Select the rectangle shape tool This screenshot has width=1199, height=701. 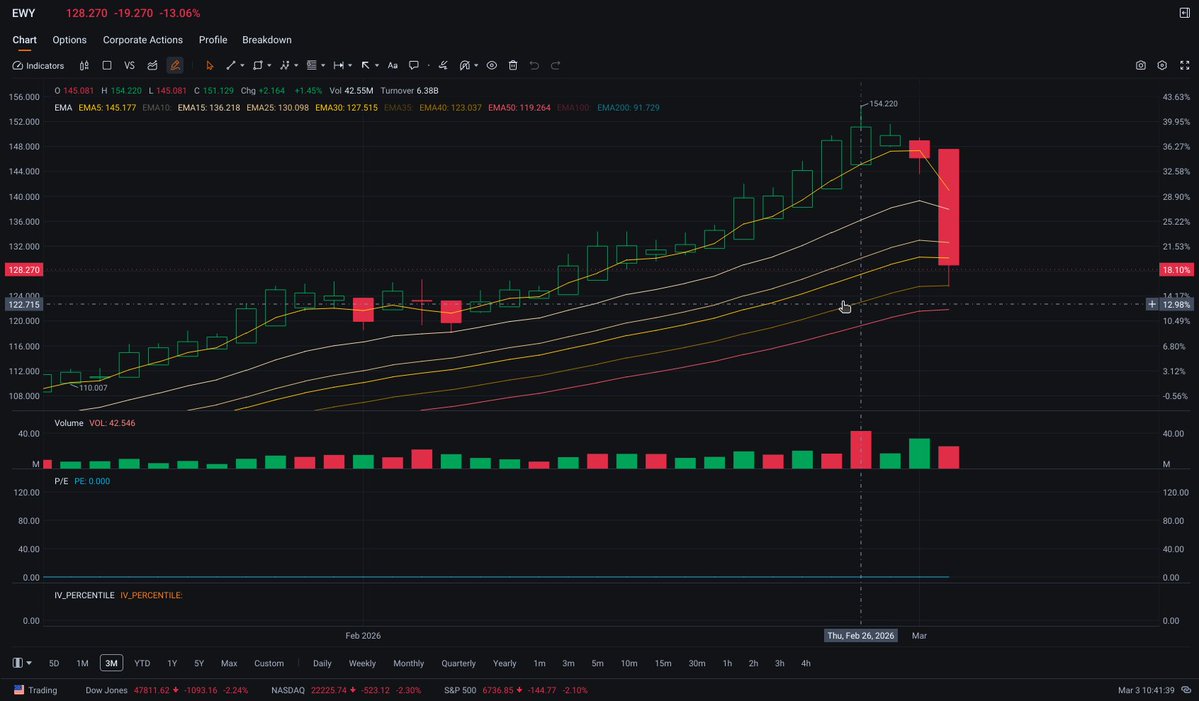258,66
